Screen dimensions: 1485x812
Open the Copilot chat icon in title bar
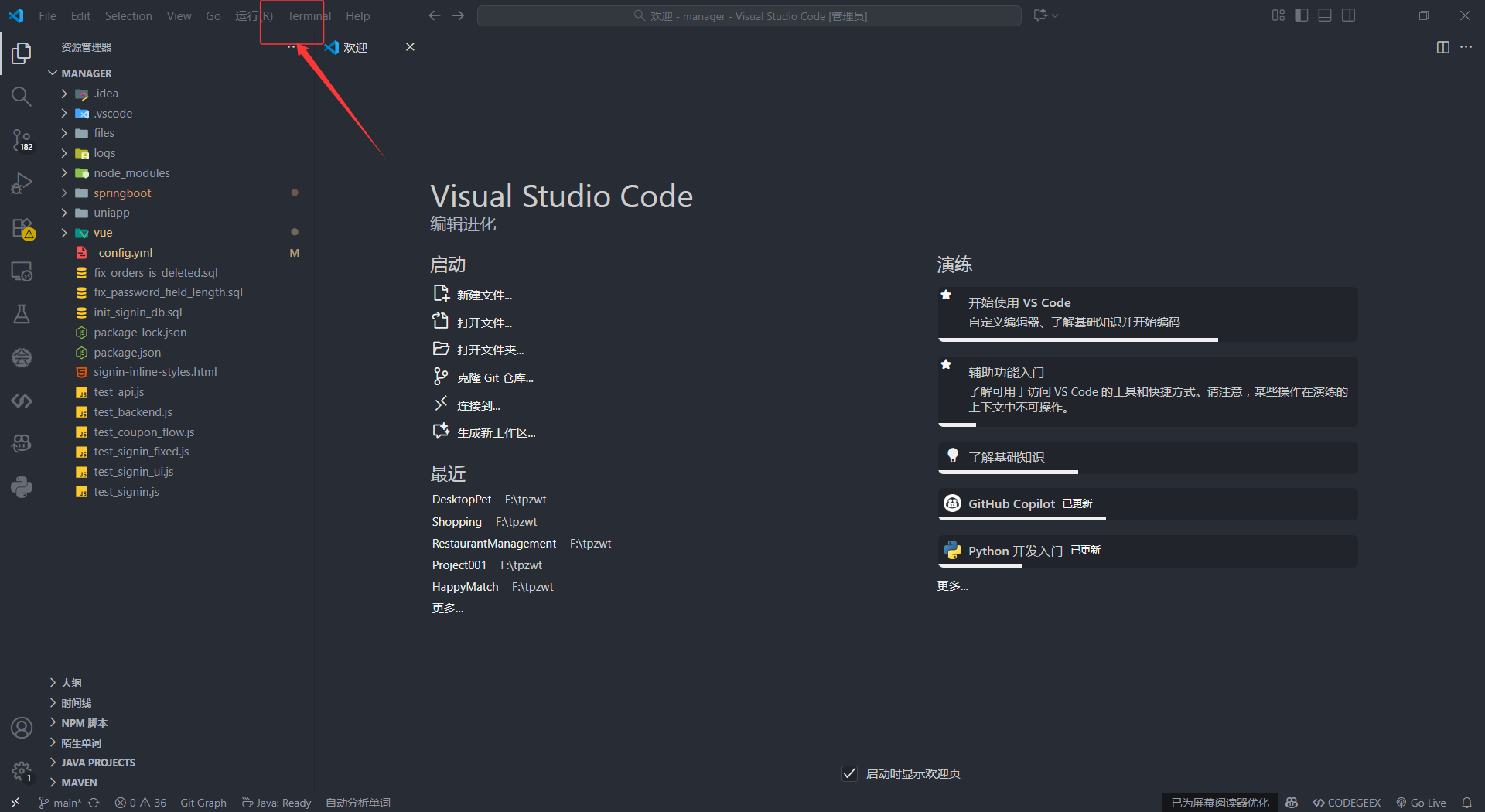[1040, 15]
